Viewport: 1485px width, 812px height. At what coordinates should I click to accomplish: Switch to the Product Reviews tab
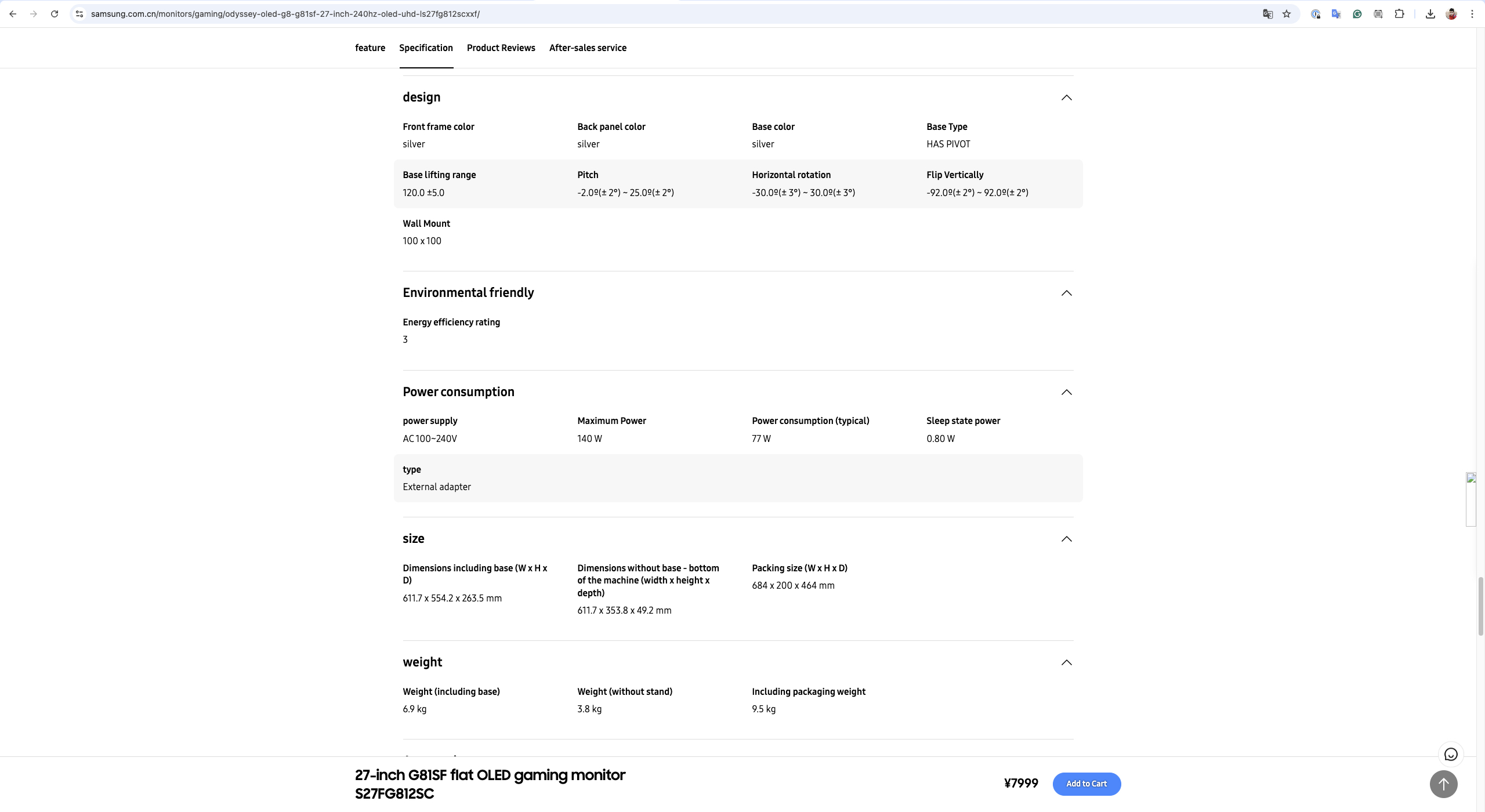pyautogui.click(x=501, y=48)
